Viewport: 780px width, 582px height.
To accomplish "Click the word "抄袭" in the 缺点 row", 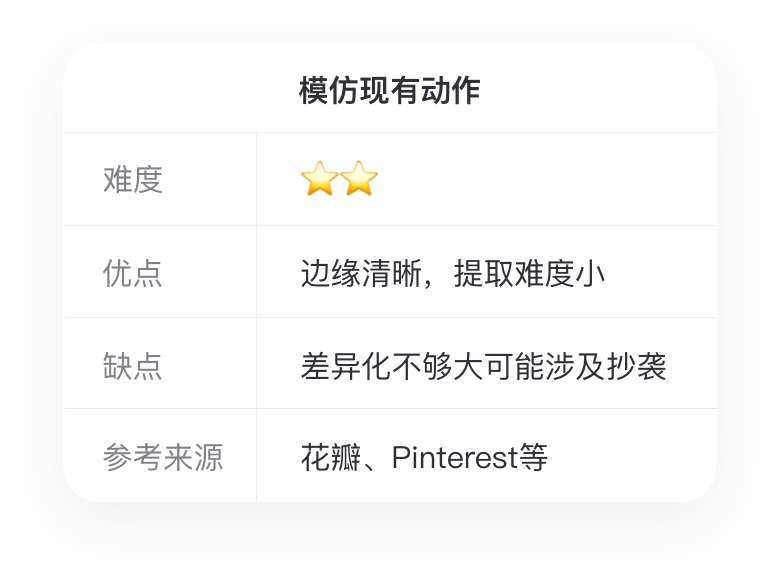I will click(637, 365).
